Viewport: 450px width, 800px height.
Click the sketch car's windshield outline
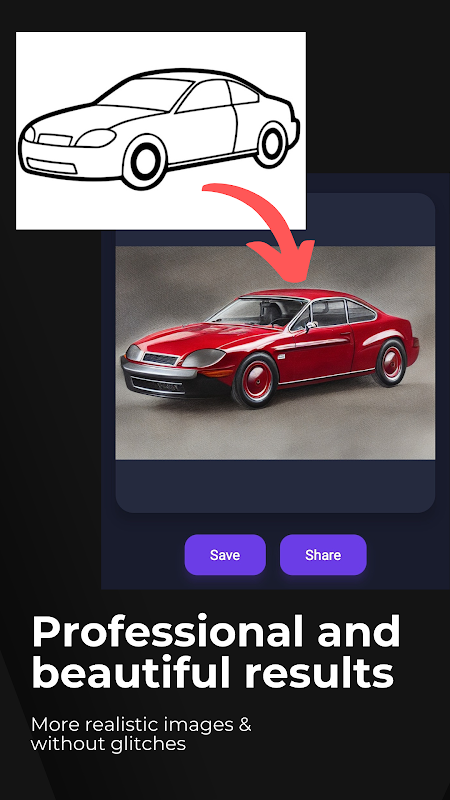(x=147, y=94)
